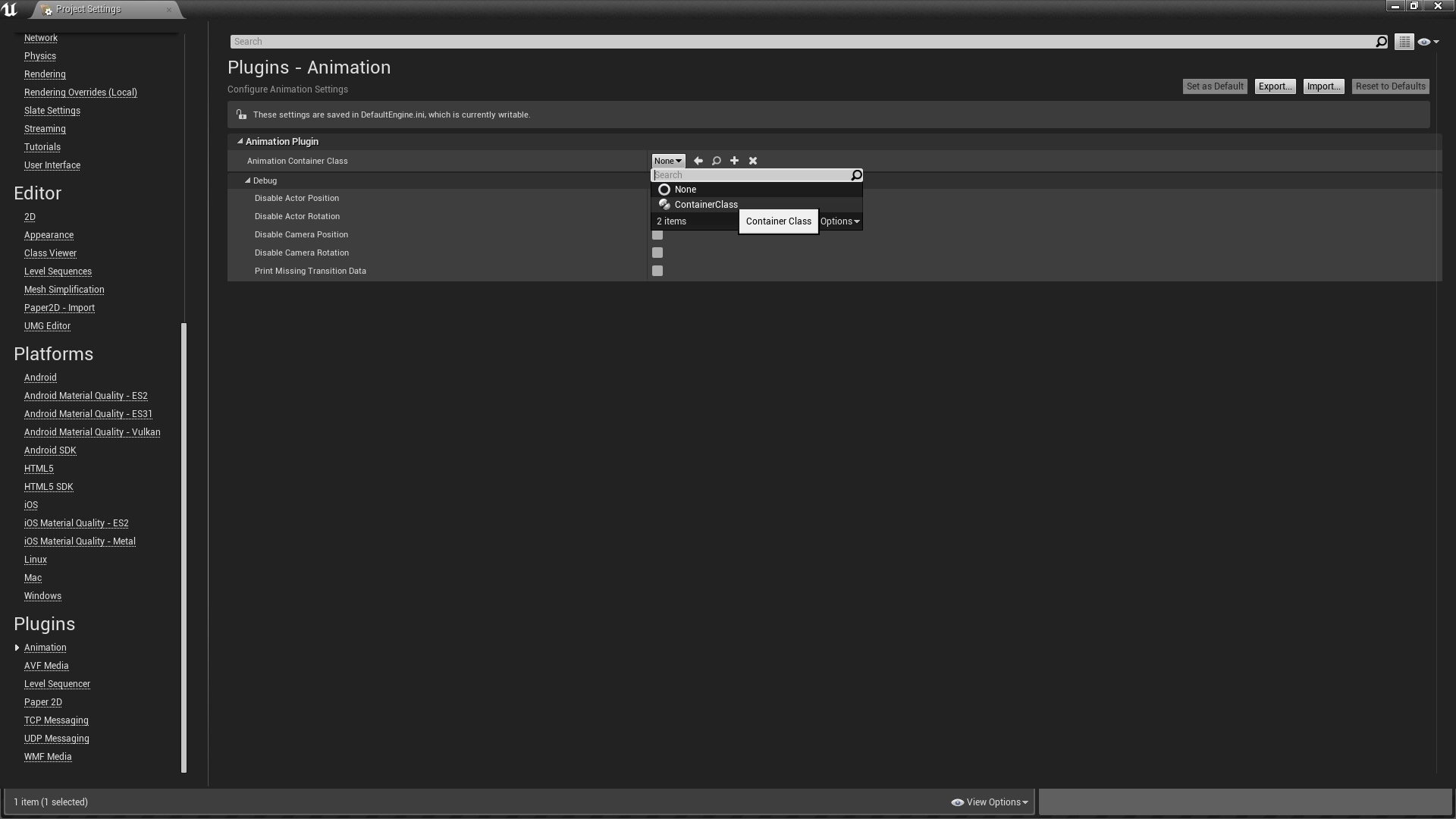Enable Disable Camera Position checkbox

[657, 235]
